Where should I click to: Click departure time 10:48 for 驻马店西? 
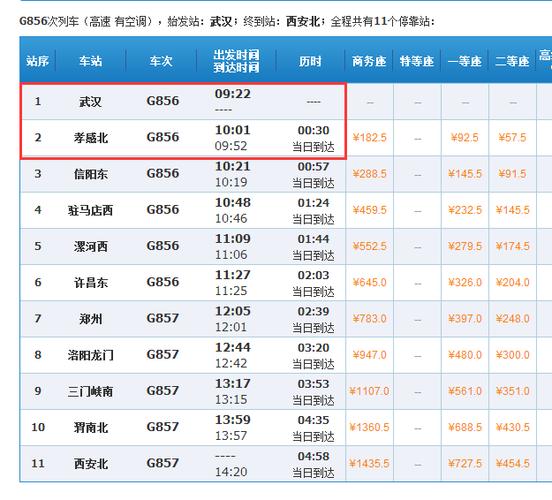coord(233,202)
